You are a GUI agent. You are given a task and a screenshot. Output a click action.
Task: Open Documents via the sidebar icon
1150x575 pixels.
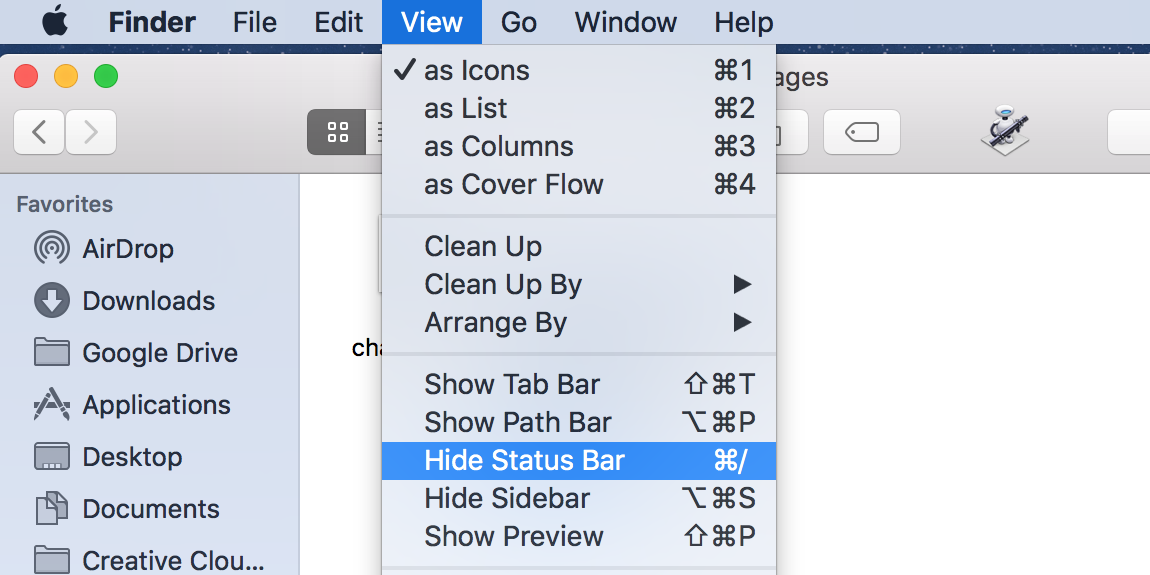click(51, 509)
